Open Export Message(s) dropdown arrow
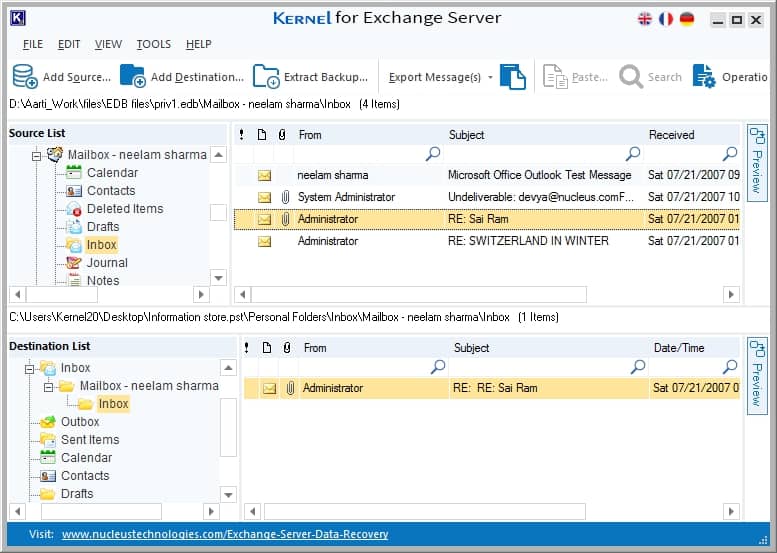The width and height of the screenshot is (777, 553). 490,77
